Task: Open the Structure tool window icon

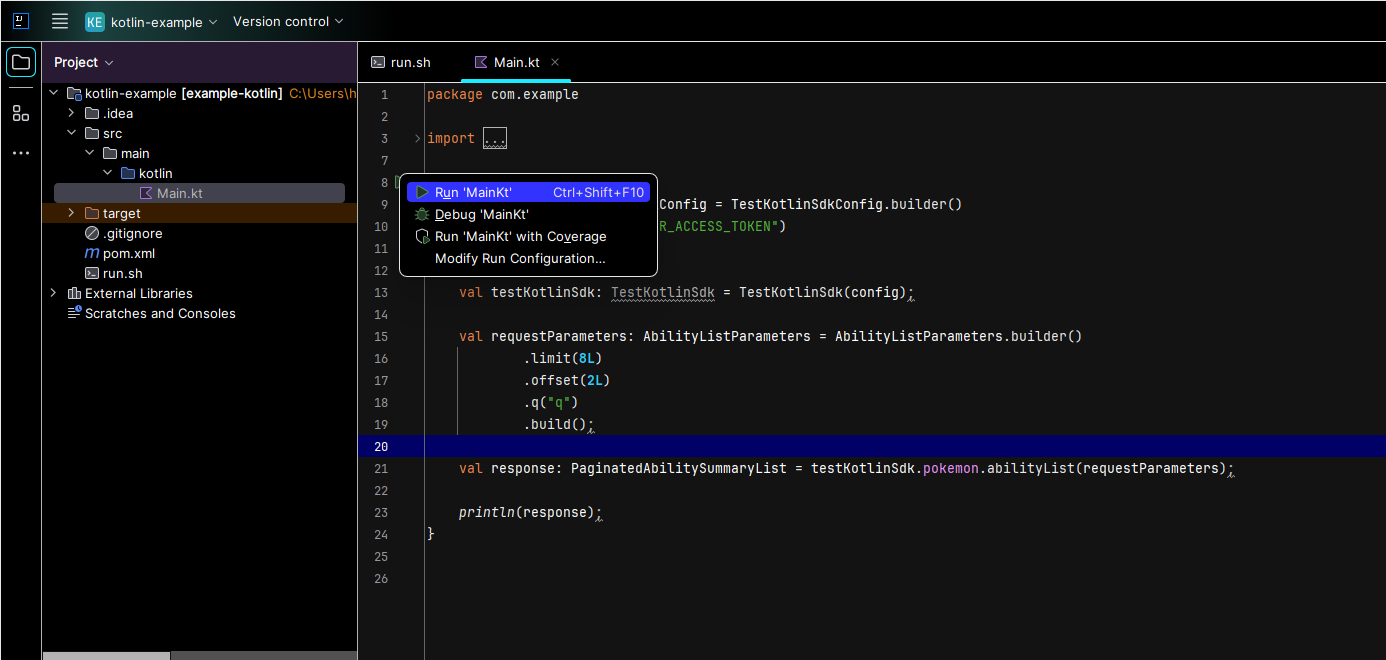Action: coord(21,113)
